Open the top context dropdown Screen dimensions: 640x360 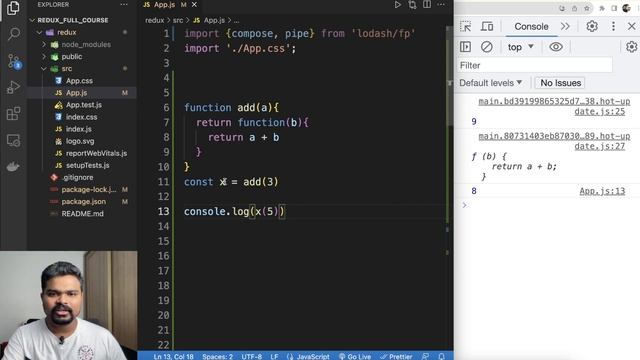tap(520, 47)
